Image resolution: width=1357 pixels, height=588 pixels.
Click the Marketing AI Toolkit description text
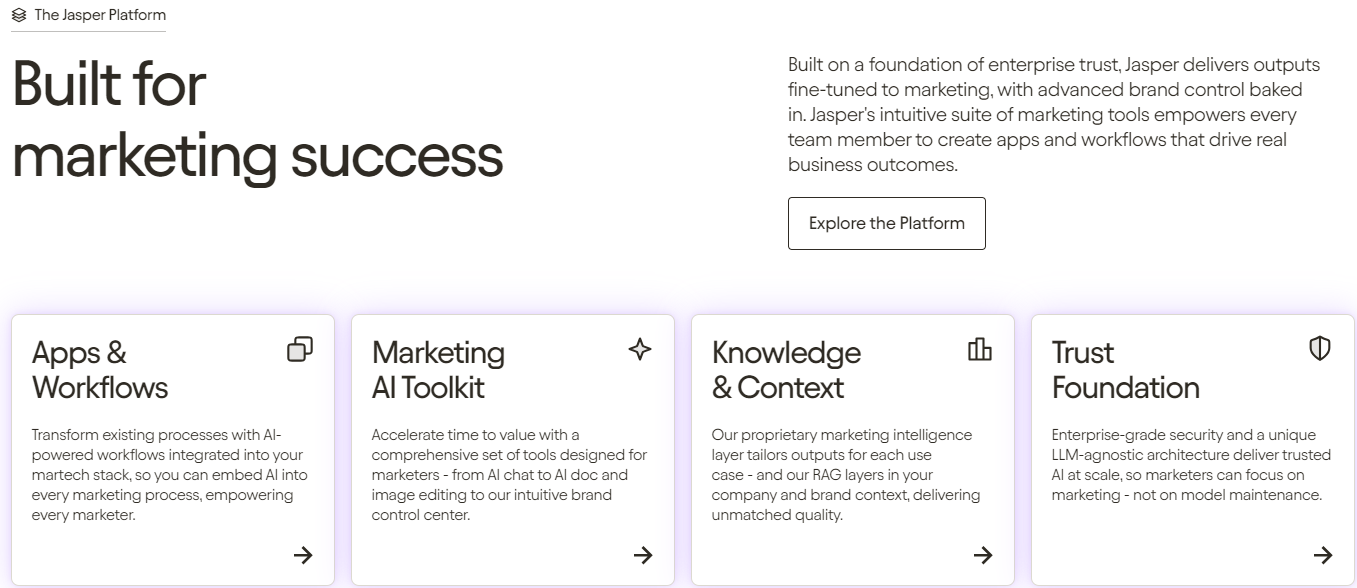tap(509, 475)
